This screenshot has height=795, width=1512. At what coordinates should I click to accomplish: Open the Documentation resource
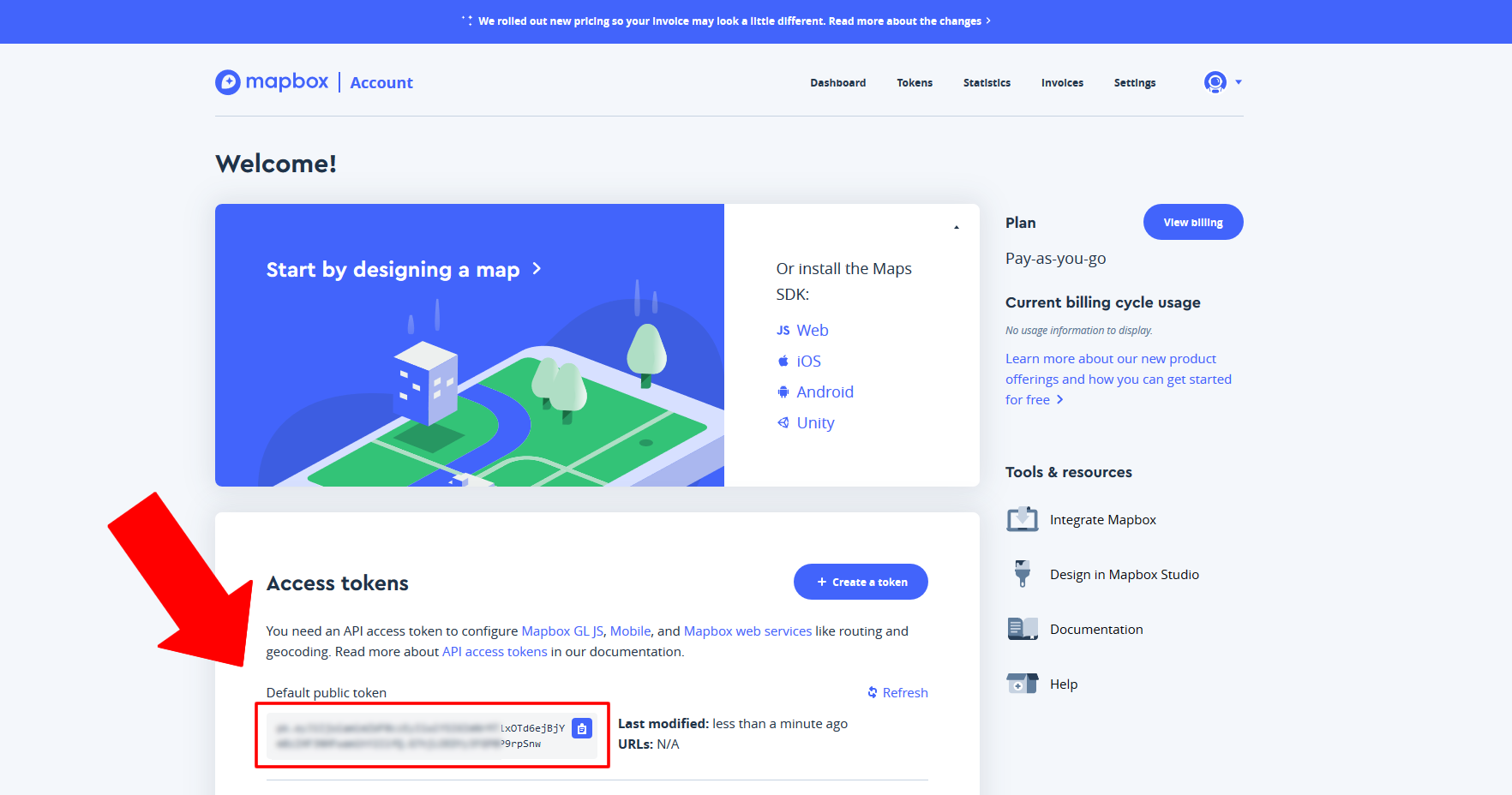point(1096,629)
